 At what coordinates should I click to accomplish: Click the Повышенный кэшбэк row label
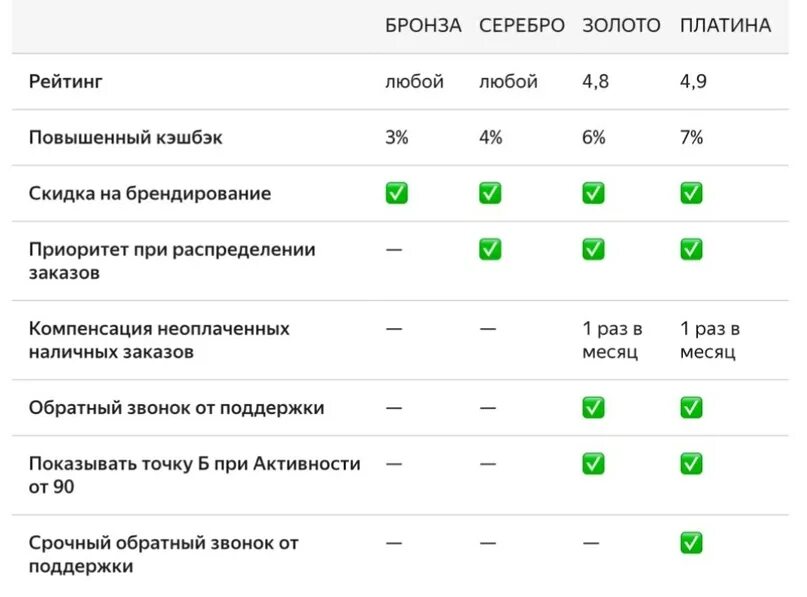point(126,137)
